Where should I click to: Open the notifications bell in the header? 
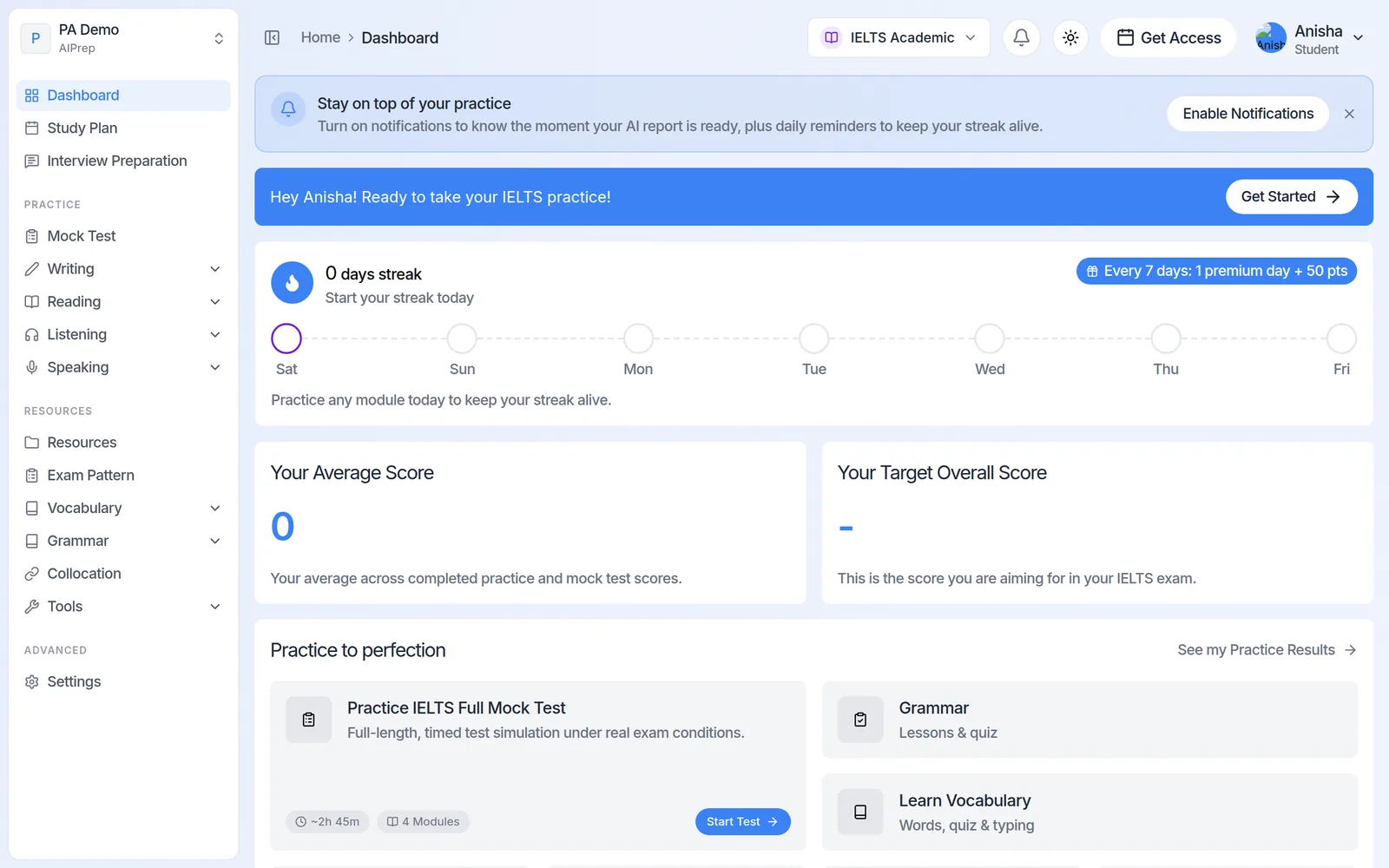(x=1022, y=37)
